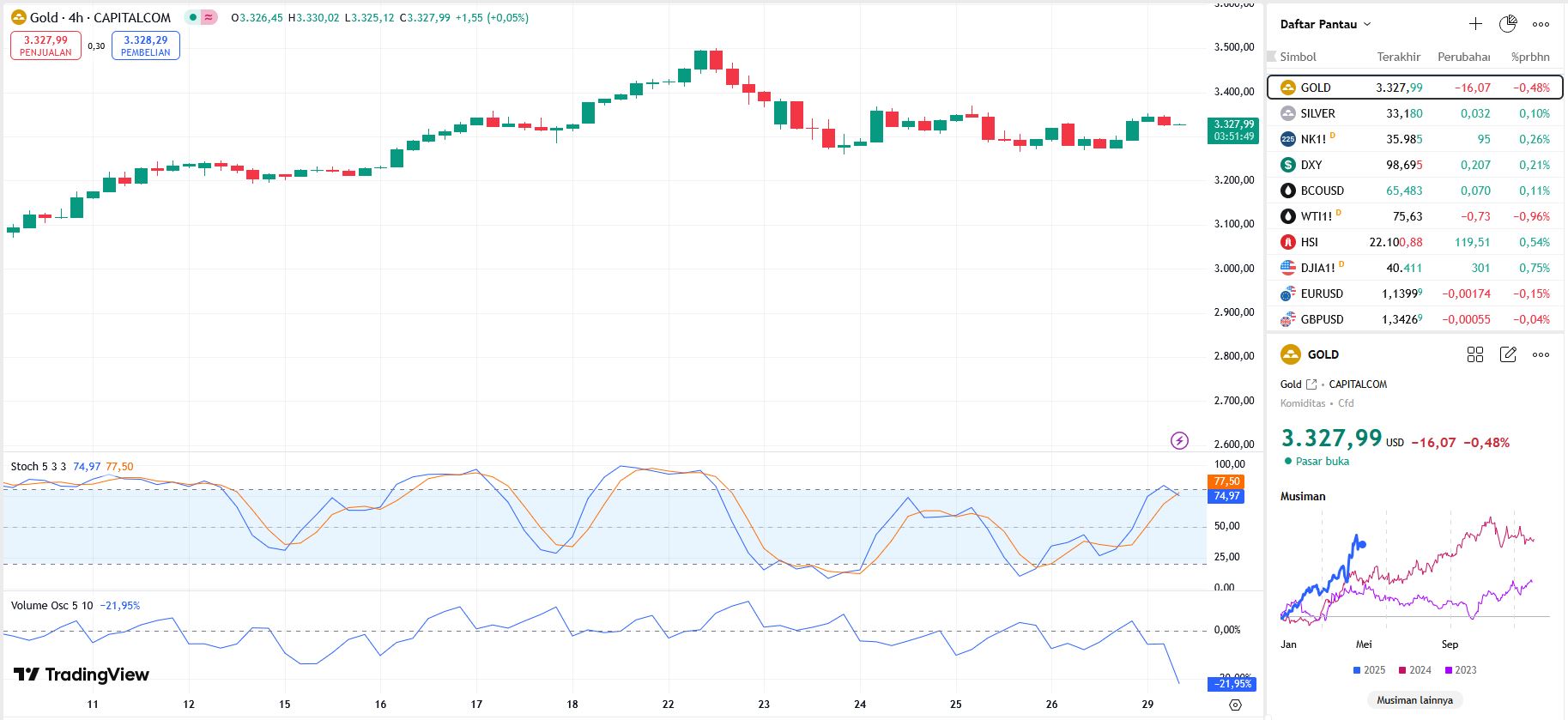Toggle the green market status dot indicator
Image resolution: width=1568 pixels, height=720 pixels.
coord(193,17)
